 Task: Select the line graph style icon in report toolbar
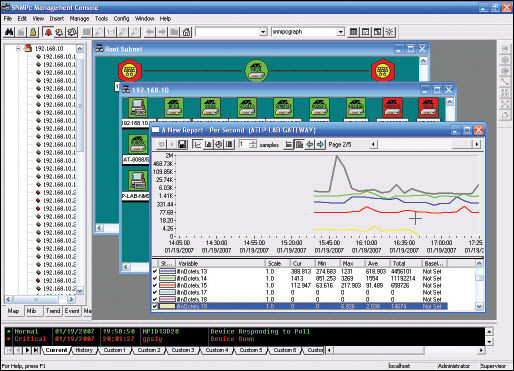[198, 144]
